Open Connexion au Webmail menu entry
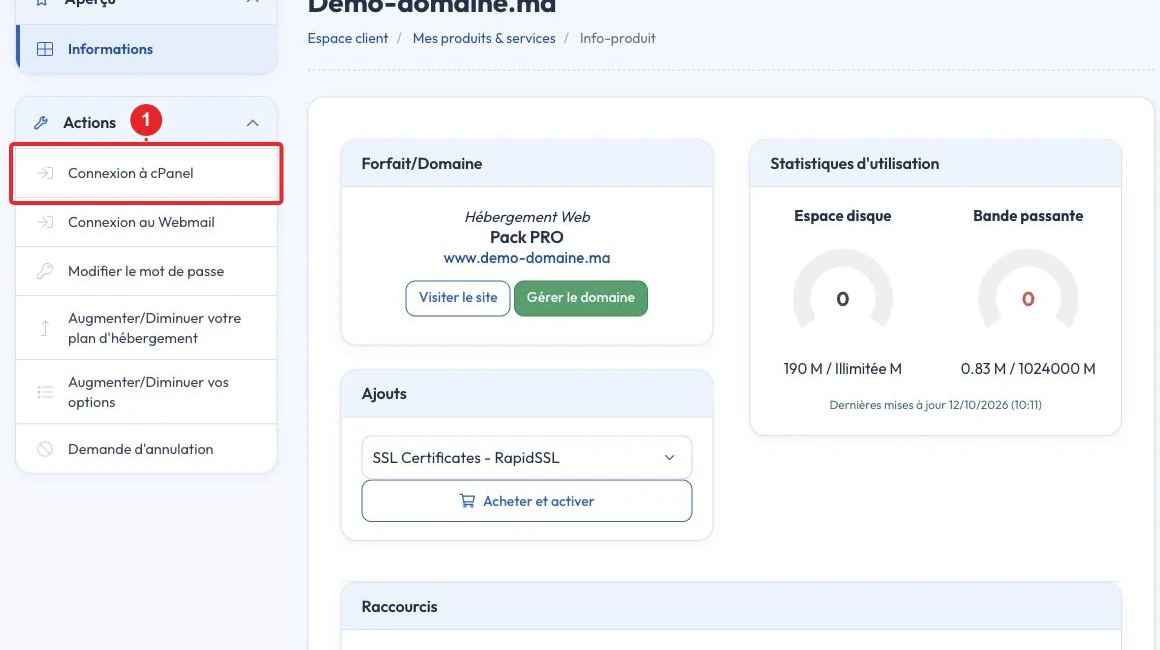 [146, 222]
